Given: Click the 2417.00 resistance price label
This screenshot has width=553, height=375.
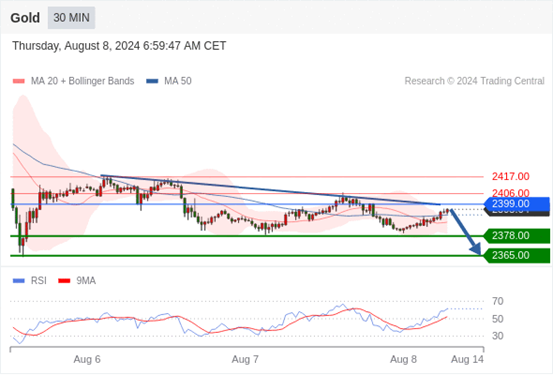Looking at the screenshot, I should click(x=511, y=176).
